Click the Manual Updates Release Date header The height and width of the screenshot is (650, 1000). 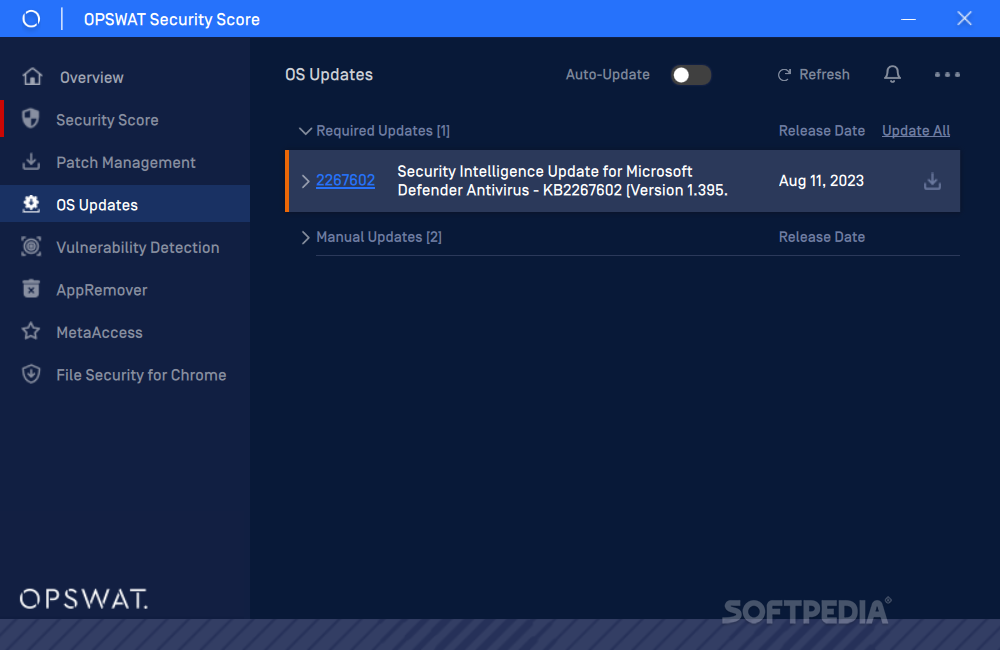coord(821,237)
